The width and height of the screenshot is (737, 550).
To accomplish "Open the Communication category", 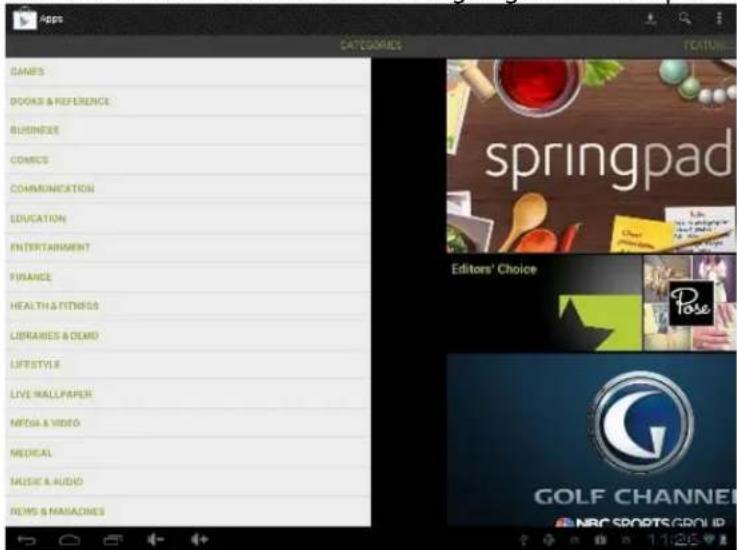I will point(188,189).
